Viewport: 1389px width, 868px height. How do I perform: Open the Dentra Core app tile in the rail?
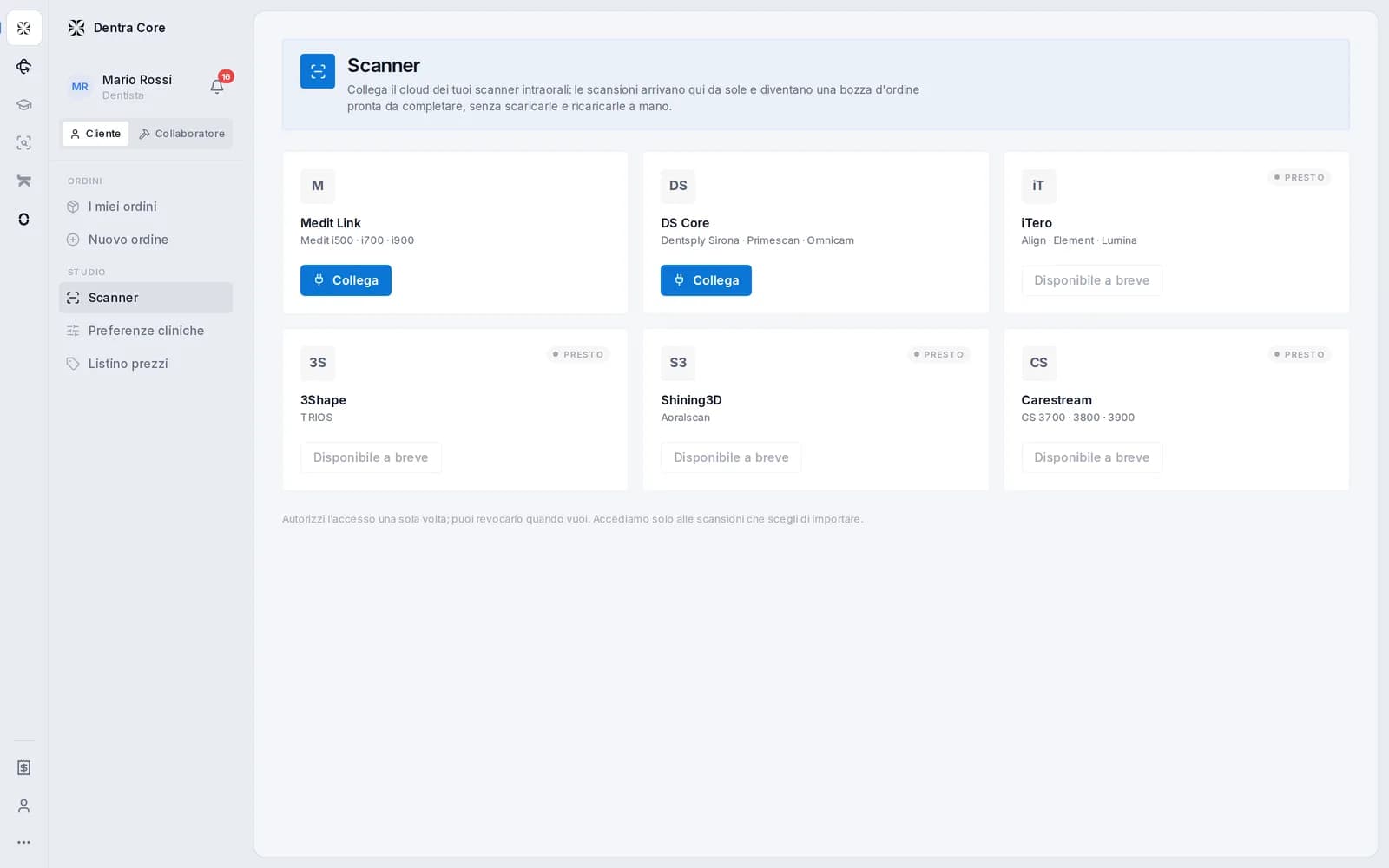coord(24,29)
